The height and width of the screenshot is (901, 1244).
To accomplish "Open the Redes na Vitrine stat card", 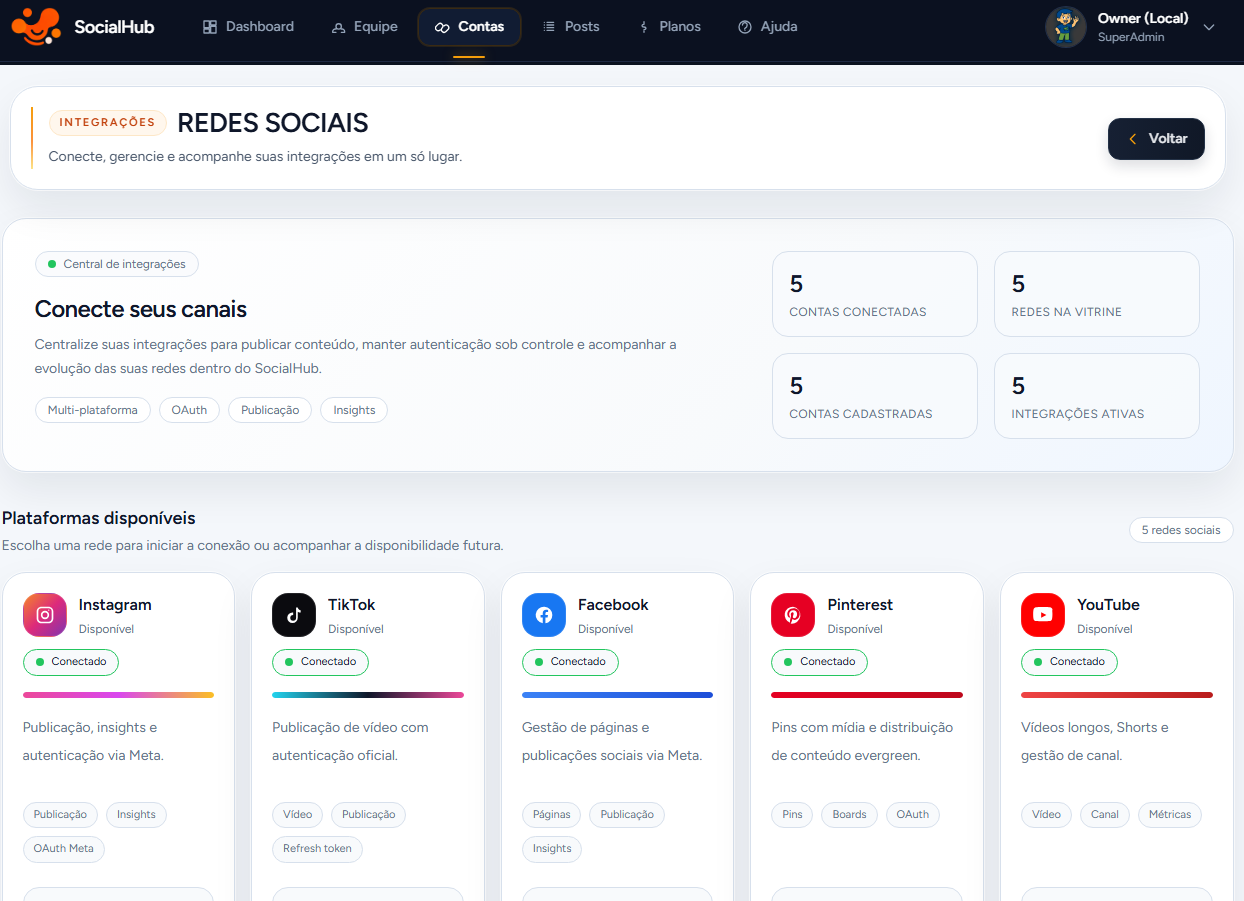I will pos(1097,294).
